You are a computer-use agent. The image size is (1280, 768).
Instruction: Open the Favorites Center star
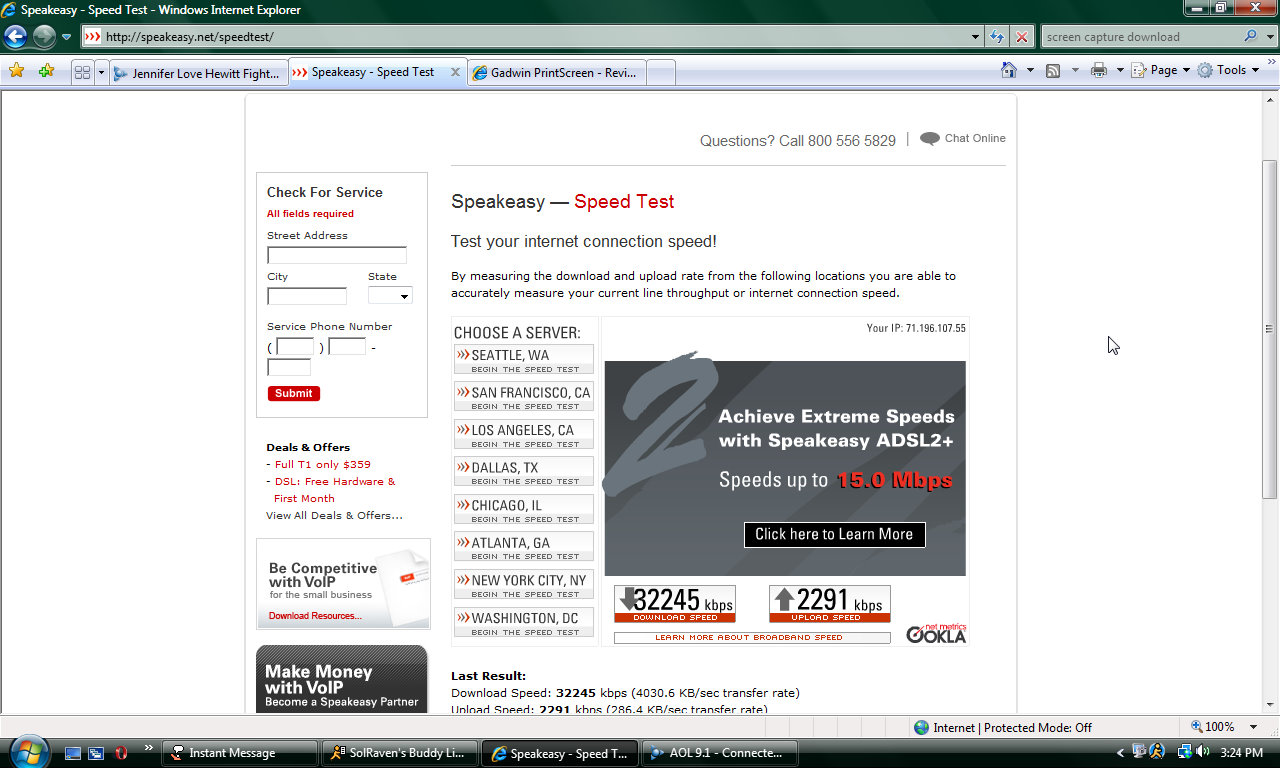16,71
